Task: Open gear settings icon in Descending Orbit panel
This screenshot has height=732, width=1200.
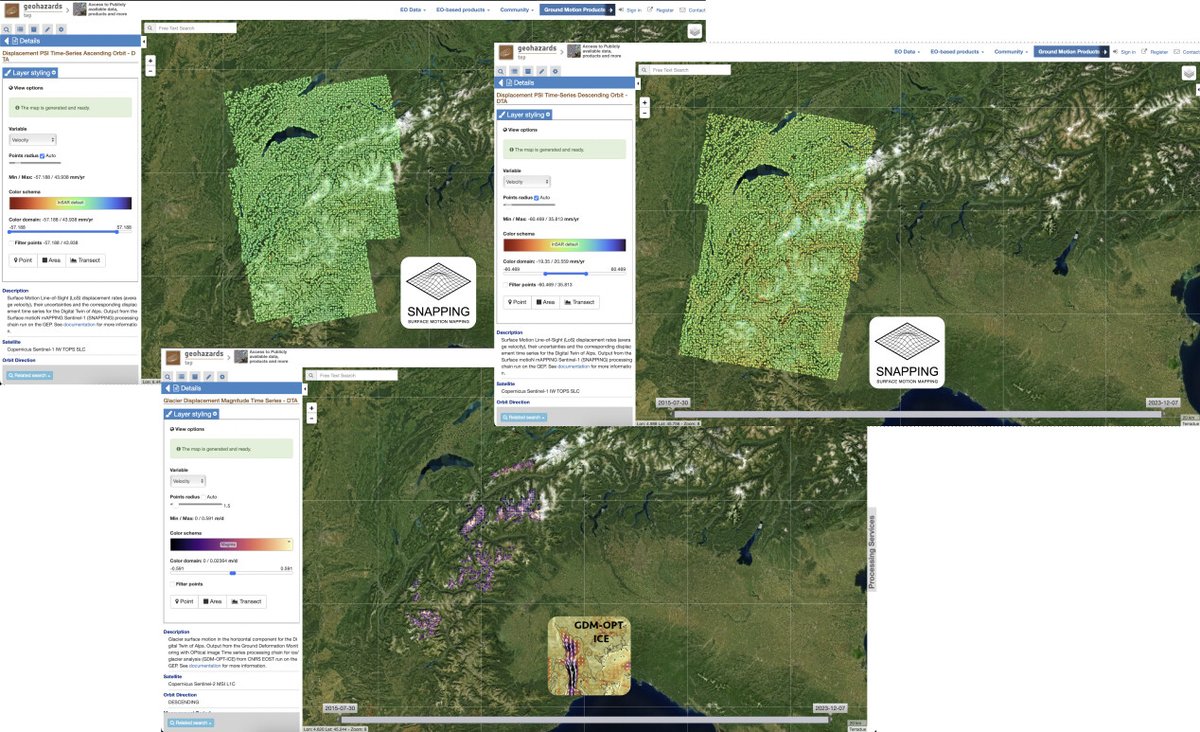Action: (x=555, y=71)
